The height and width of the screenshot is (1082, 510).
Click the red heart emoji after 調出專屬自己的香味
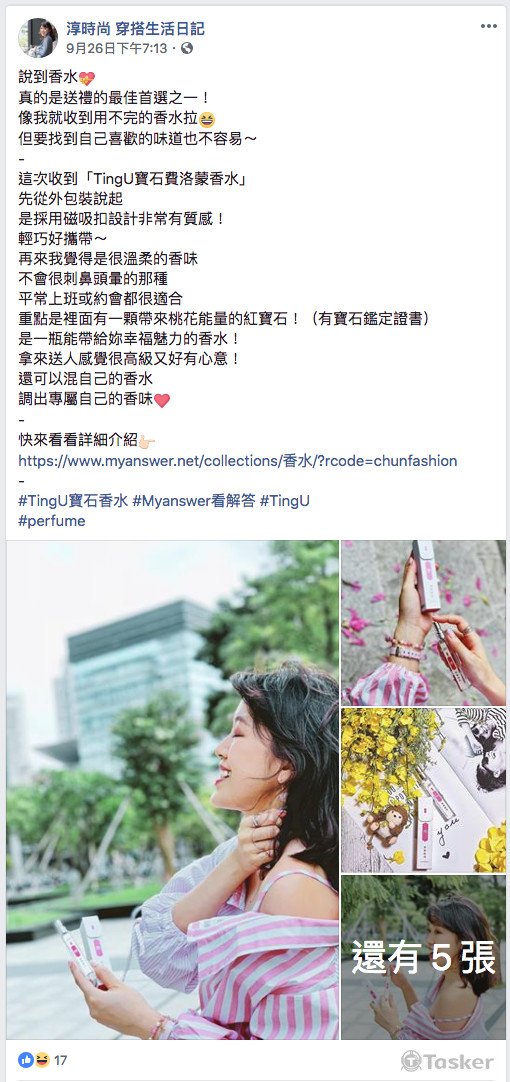click(x=161, y=401)
